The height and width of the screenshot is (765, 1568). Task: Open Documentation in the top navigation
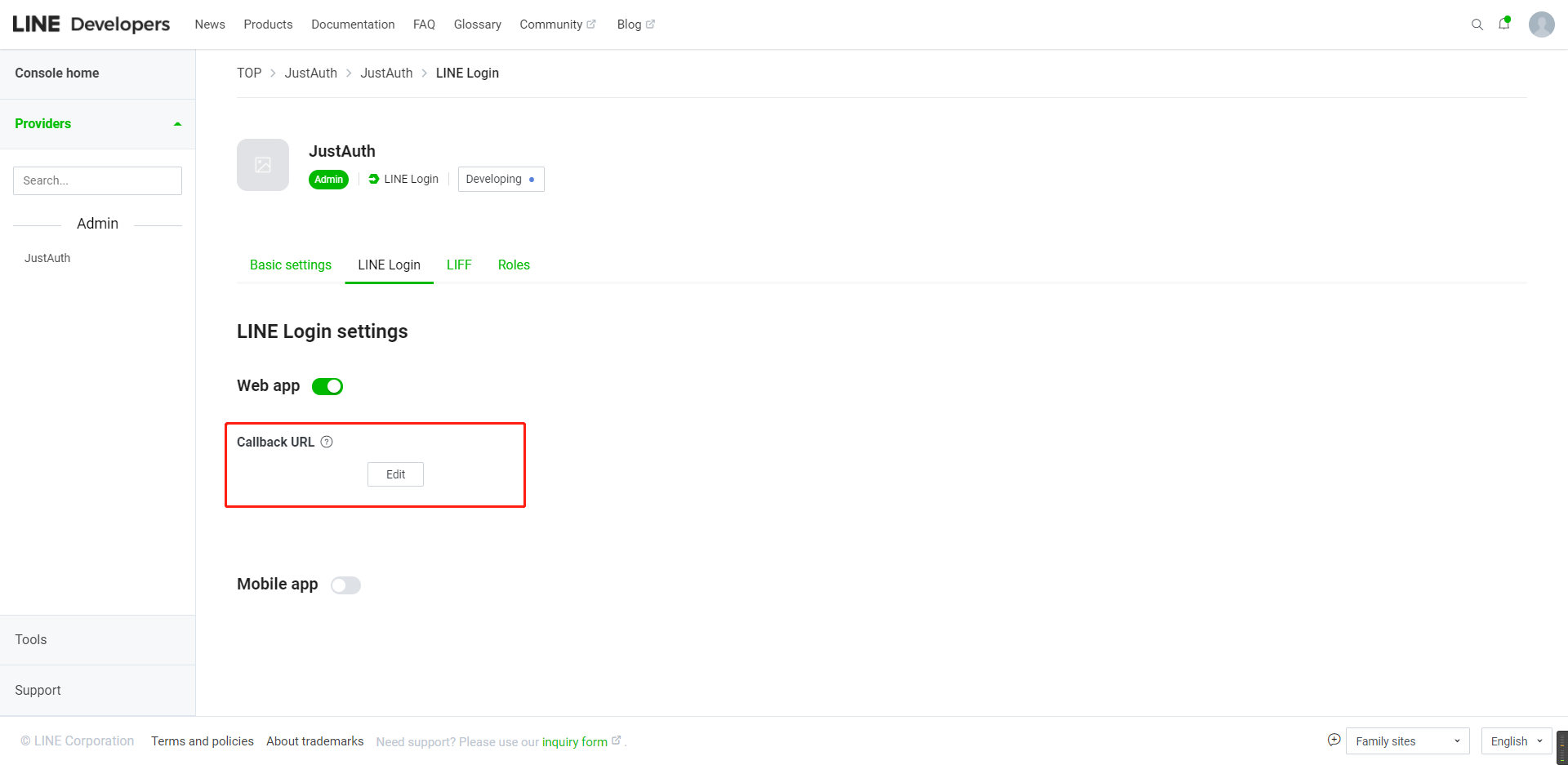[353, 24]
